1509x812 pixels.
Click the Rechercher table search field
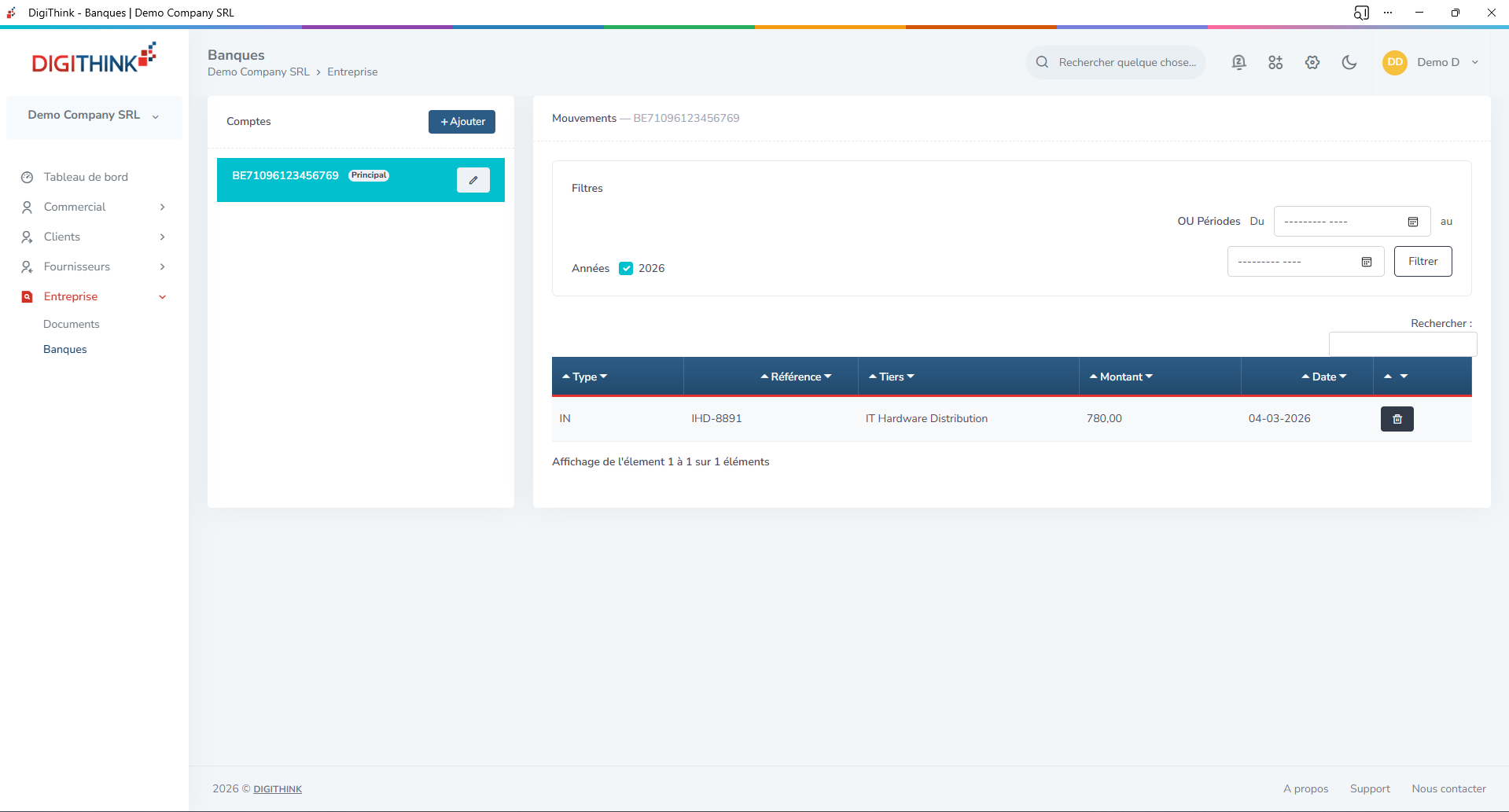(1402, 344)
